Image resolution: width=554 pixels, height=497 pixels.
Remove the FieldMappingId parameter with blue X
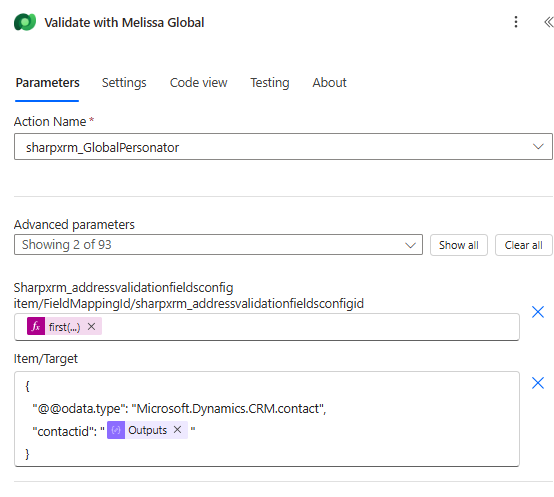[538, 312]
